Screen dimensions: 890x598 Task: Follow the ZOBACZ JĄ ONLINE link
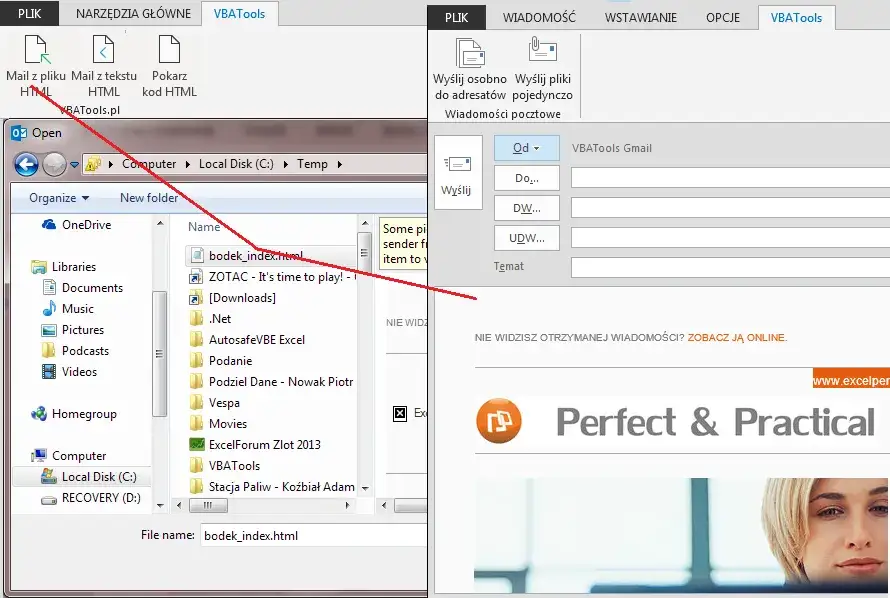click(x=737, y=338)
